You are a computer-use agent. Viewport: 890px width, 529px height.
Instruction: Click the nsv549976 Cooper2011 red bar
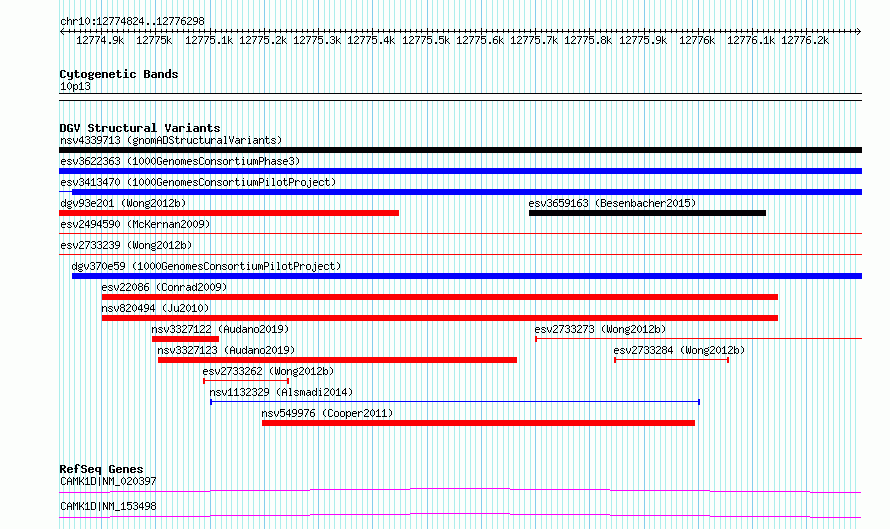tap(478, 423)
